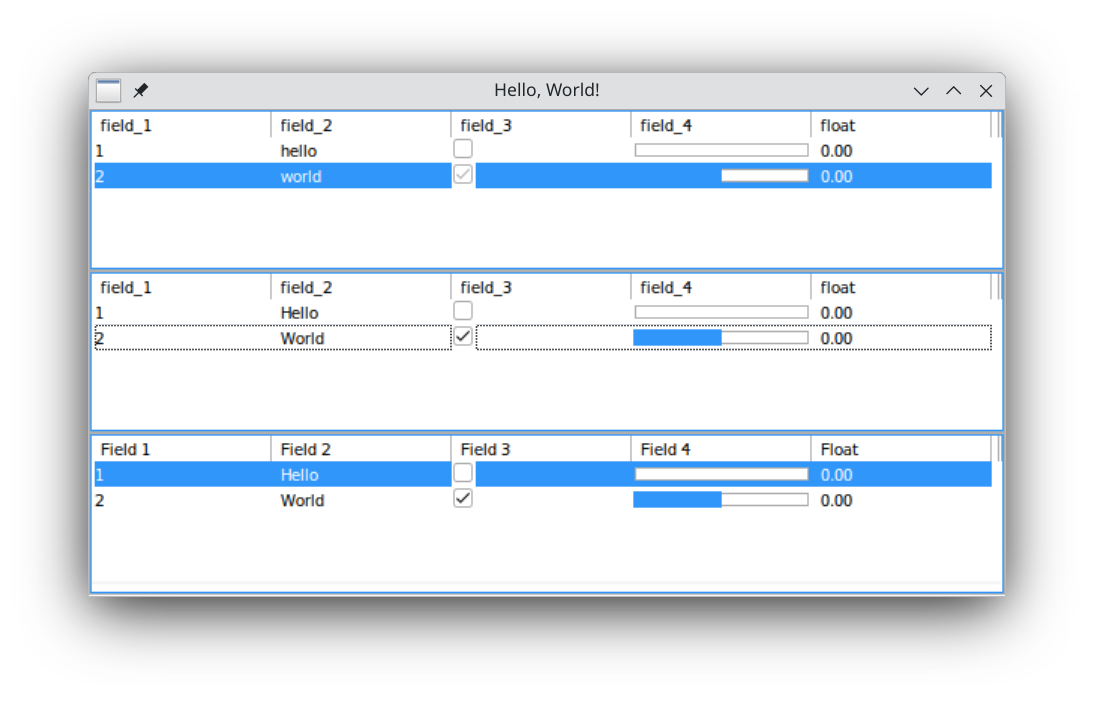The image size is (1094, 701).
Task: Click 'Field 3' header in bottom table
Action: (540, 450)
